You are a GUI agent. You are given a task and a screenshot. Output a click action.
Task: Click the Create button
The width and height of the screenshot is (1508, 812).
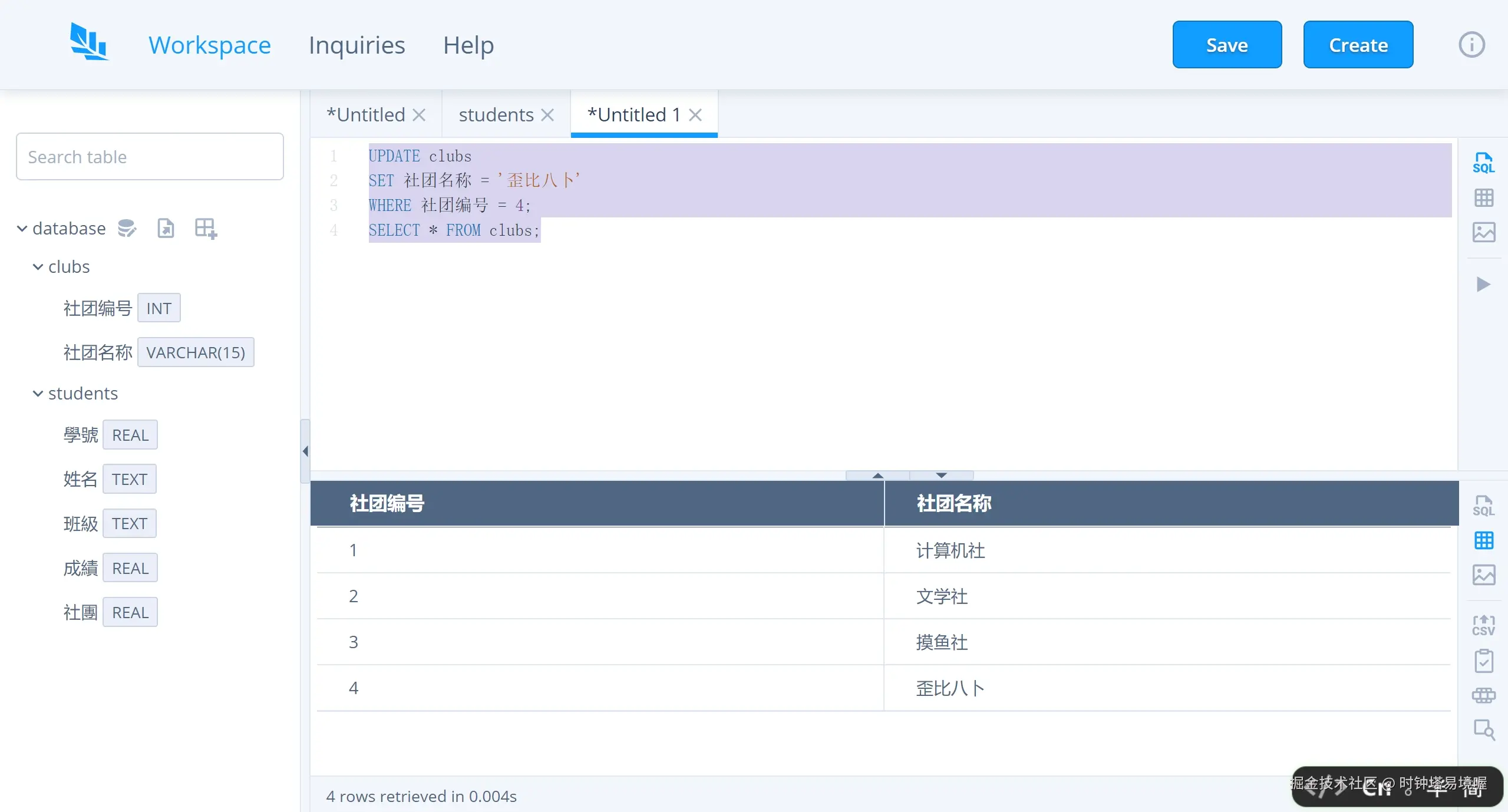click(1358, 44)
